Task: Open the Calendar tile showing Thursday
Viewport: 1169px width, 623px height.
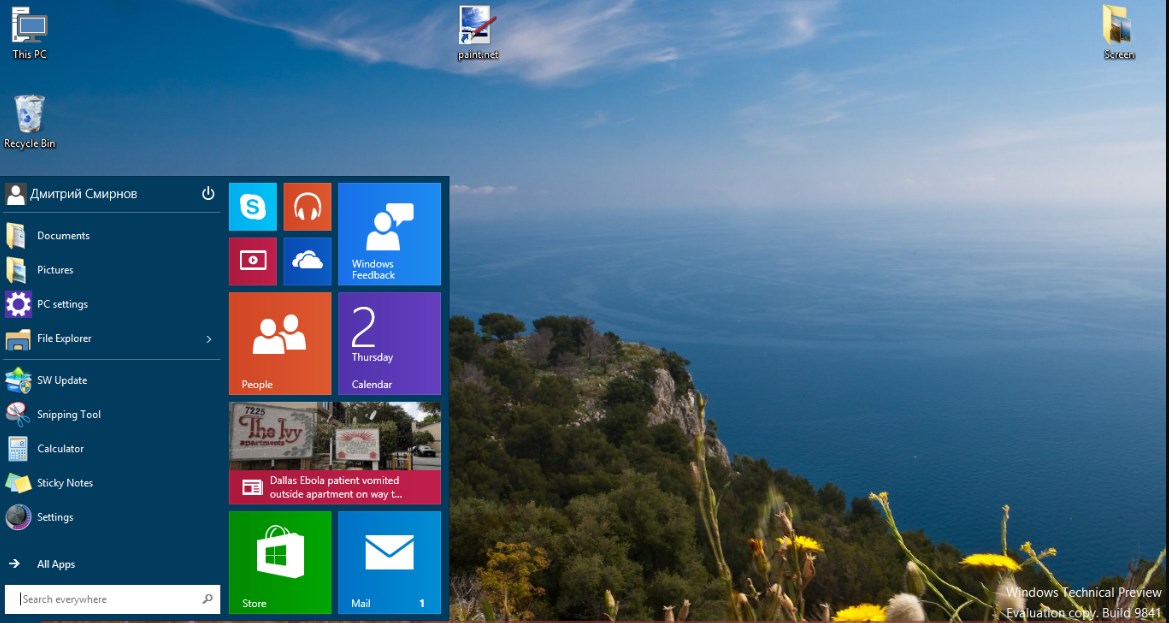Action: coord(389,343)
